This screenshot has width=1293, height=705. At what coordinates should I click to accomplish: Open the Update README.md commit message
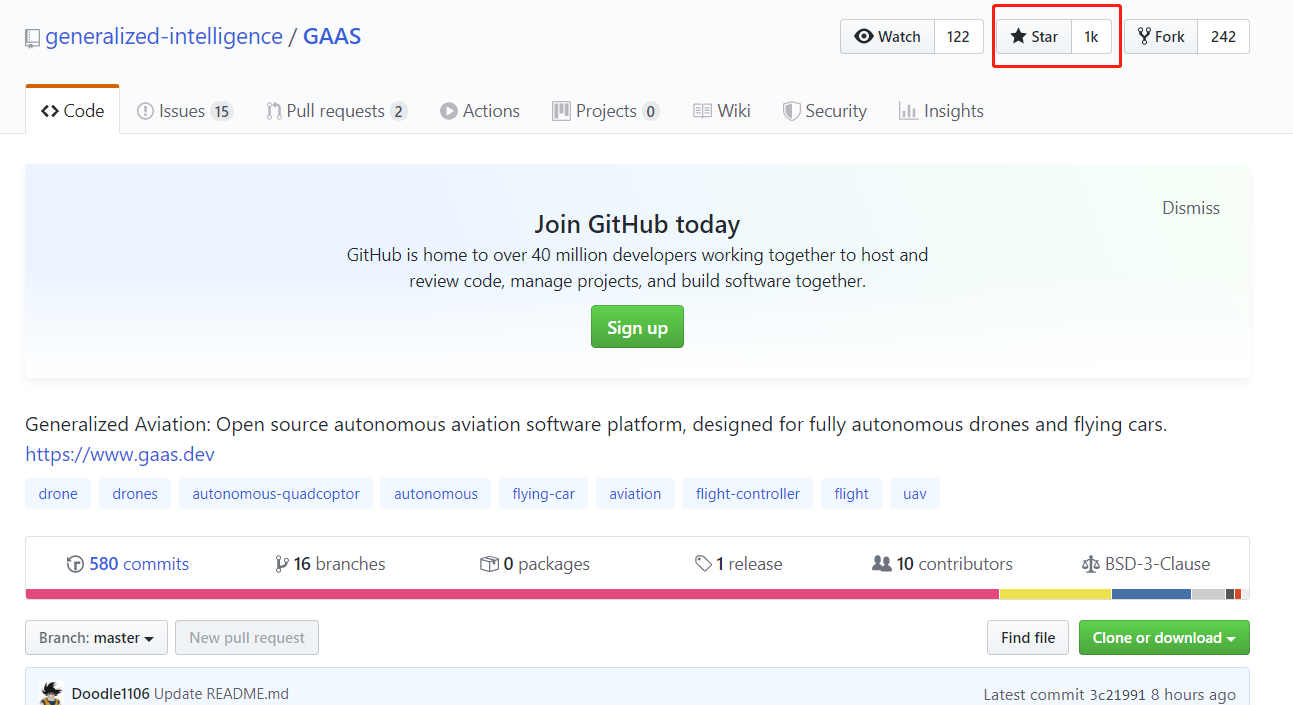click(x=221, y=694)
